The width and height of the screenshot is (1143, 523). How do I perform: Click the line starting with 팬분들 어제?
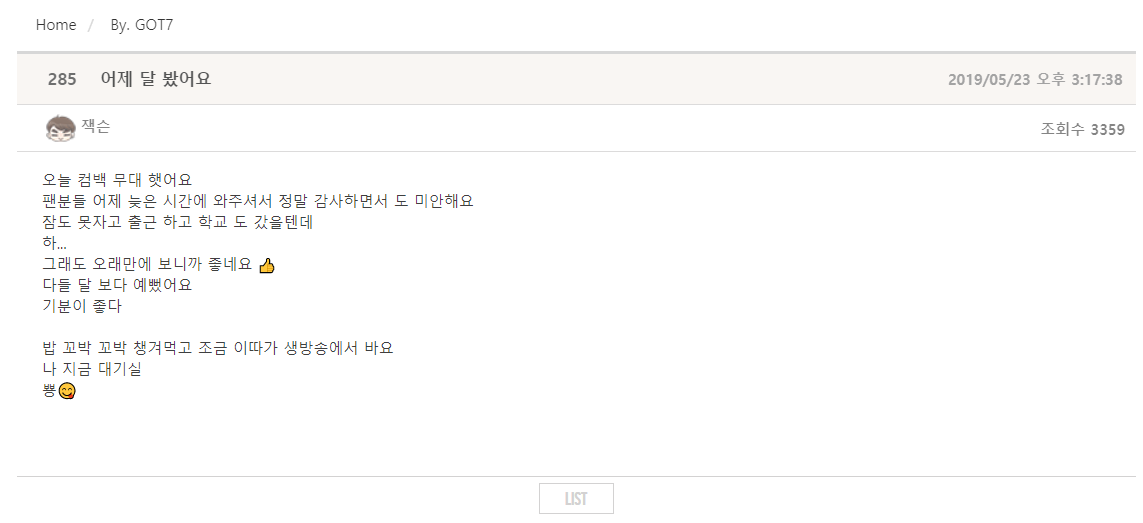click(x=257, y=201)
